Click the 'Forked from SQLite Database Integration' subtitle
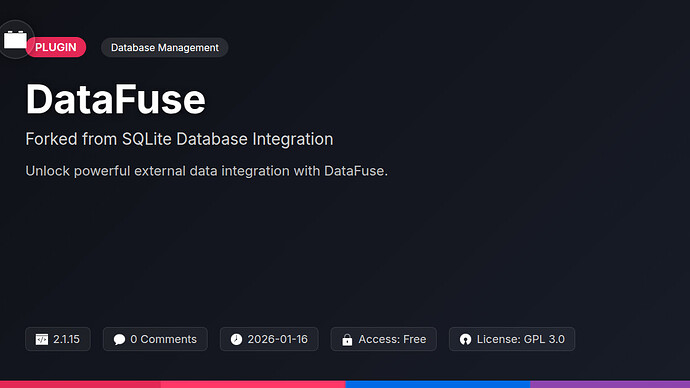Viewport: 690px width, 388px height. [x=179, y=139]
